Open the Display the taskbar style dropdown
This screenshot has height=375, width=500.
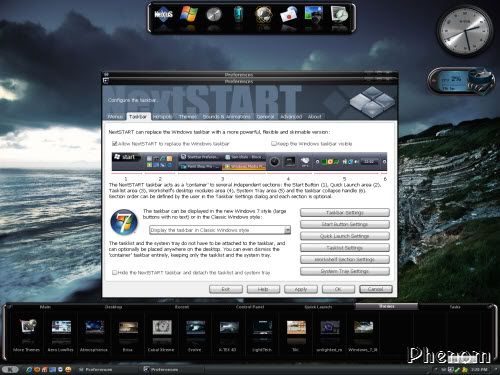point(220,230)
